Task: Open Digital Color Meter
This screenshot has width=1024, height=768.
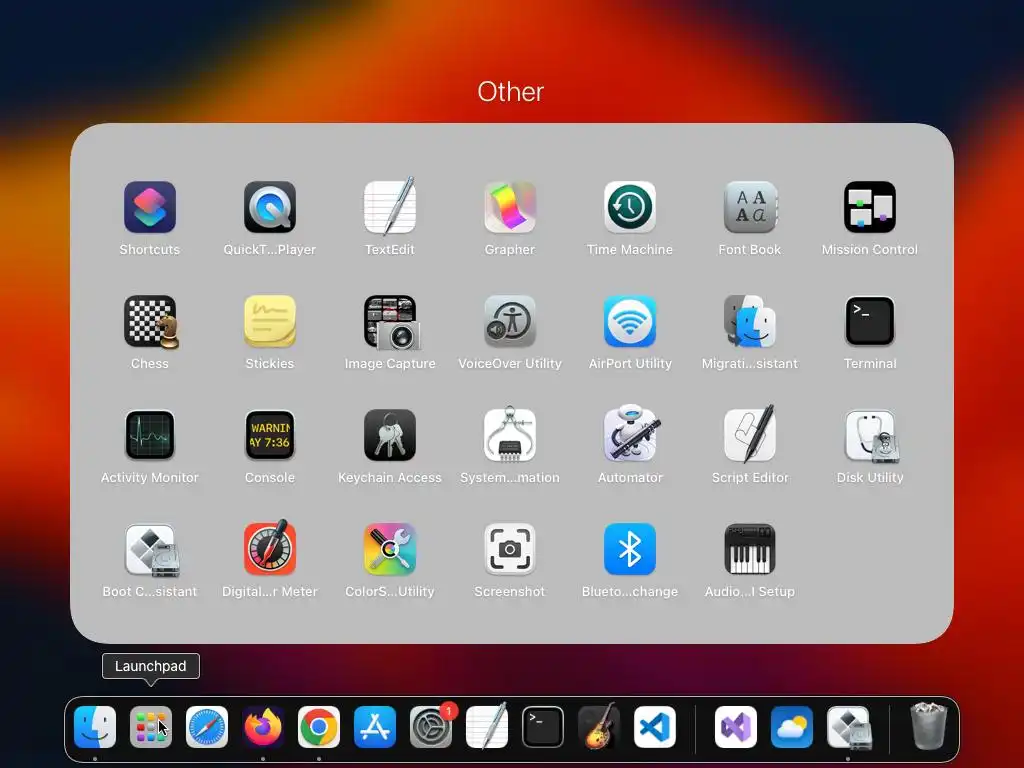Action: click(270, 548)
